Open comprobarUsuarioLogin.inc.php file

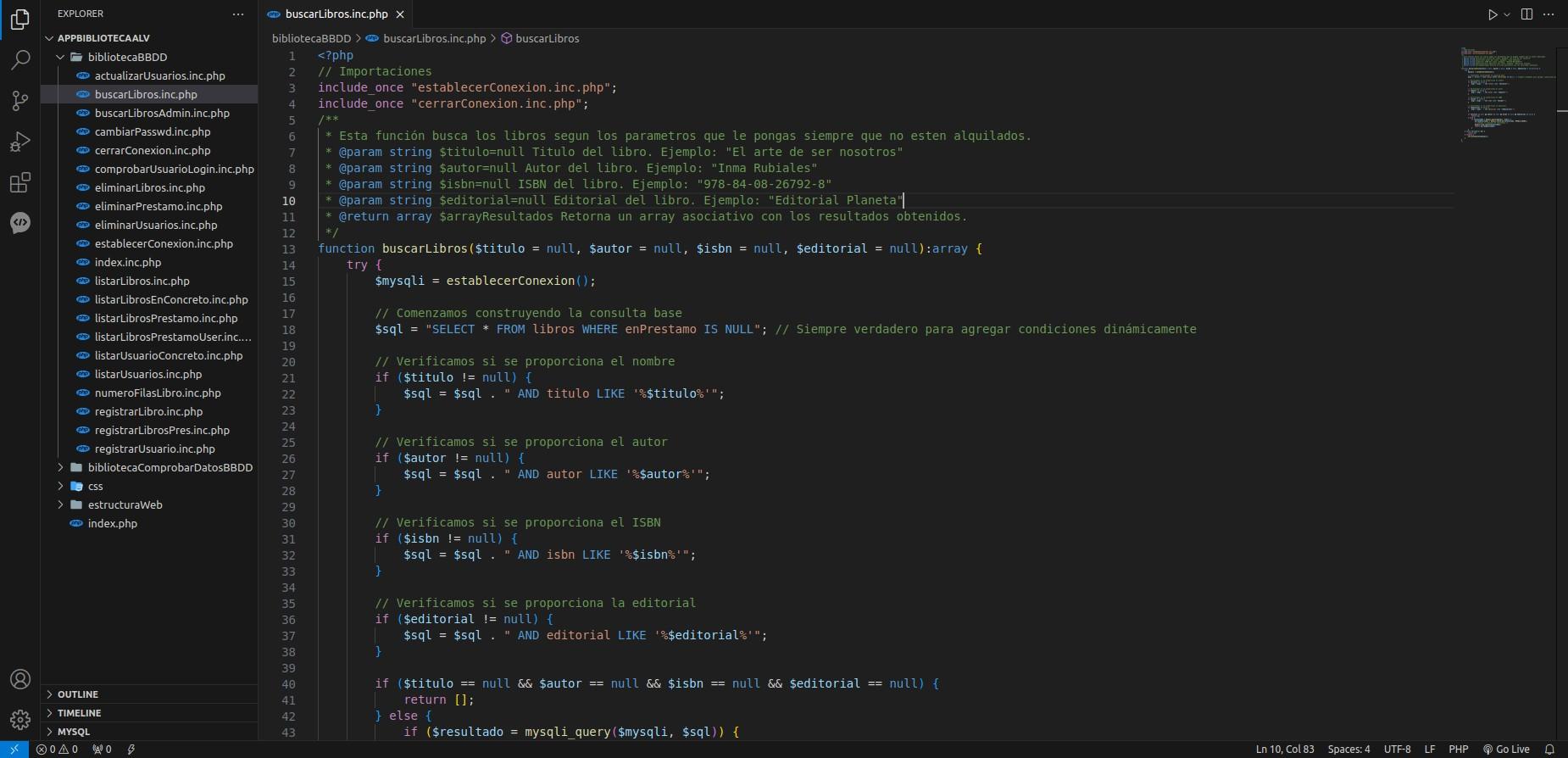pos(149,169)
